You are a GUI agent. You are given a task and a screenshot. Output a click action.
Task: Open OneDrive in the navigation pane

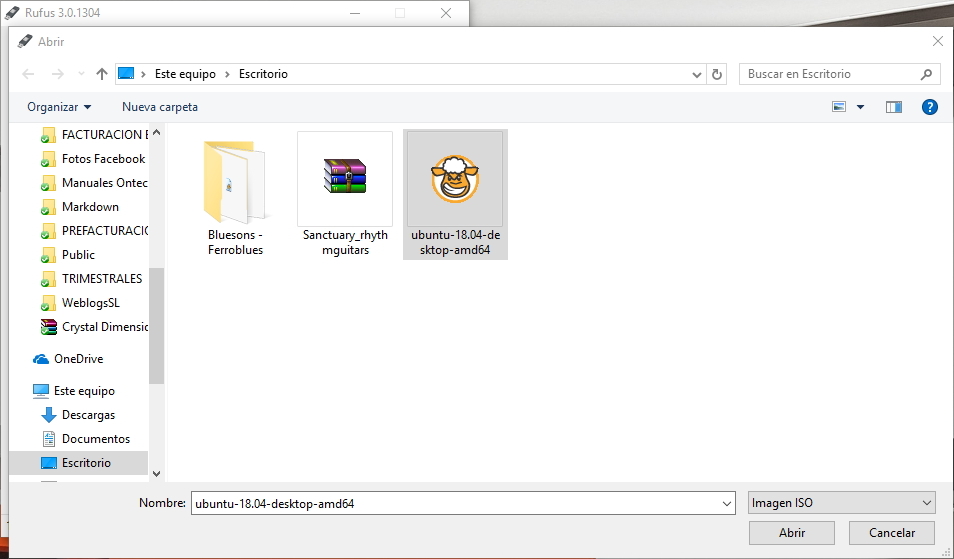[x=68, y=359]
